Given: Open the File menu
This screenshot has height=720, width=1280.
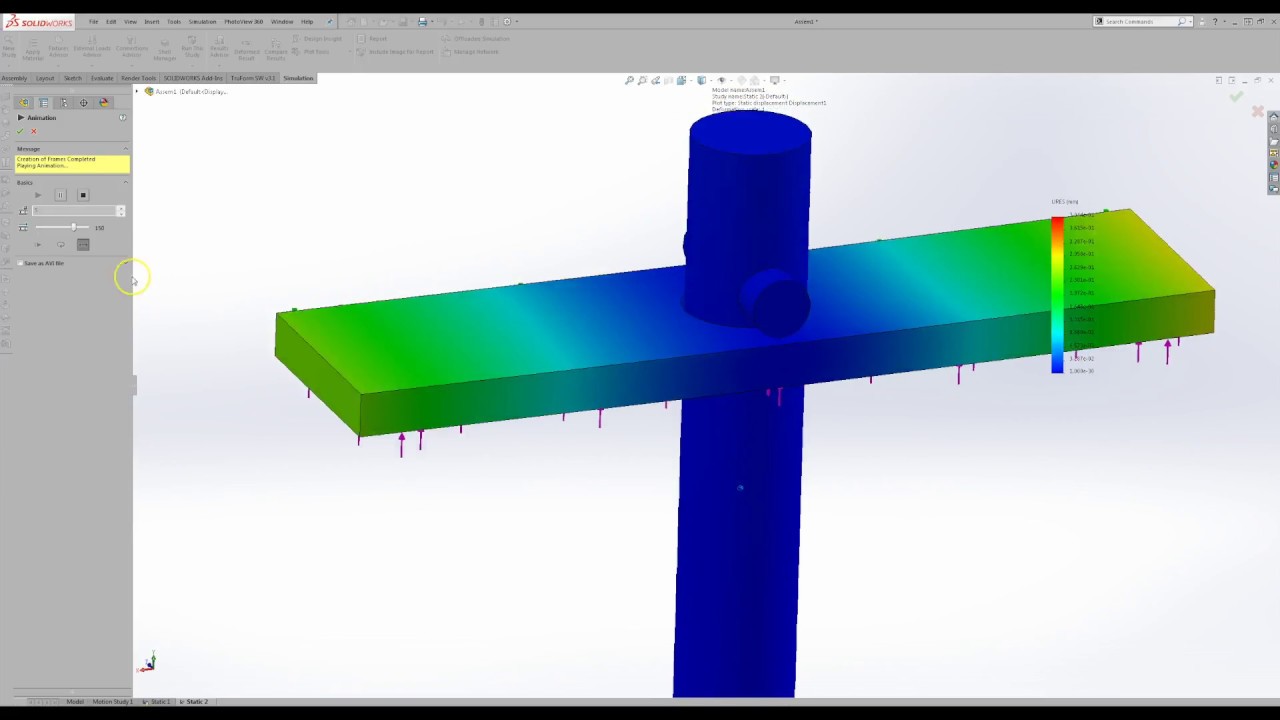Looking at the screenshot, I should tap(93, 21).
